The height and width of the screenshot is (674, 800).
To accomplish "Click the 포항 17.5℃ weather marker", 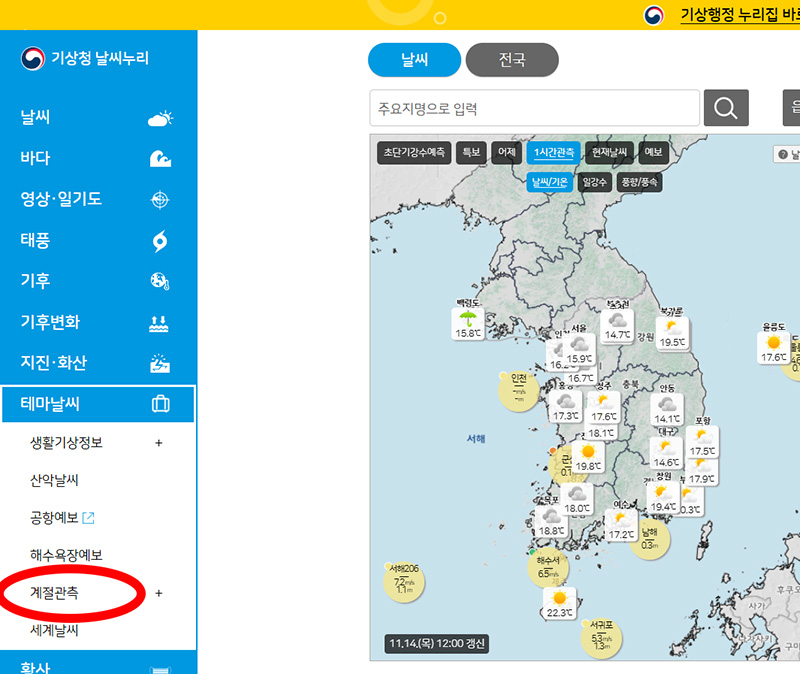I will coord(703,442).
